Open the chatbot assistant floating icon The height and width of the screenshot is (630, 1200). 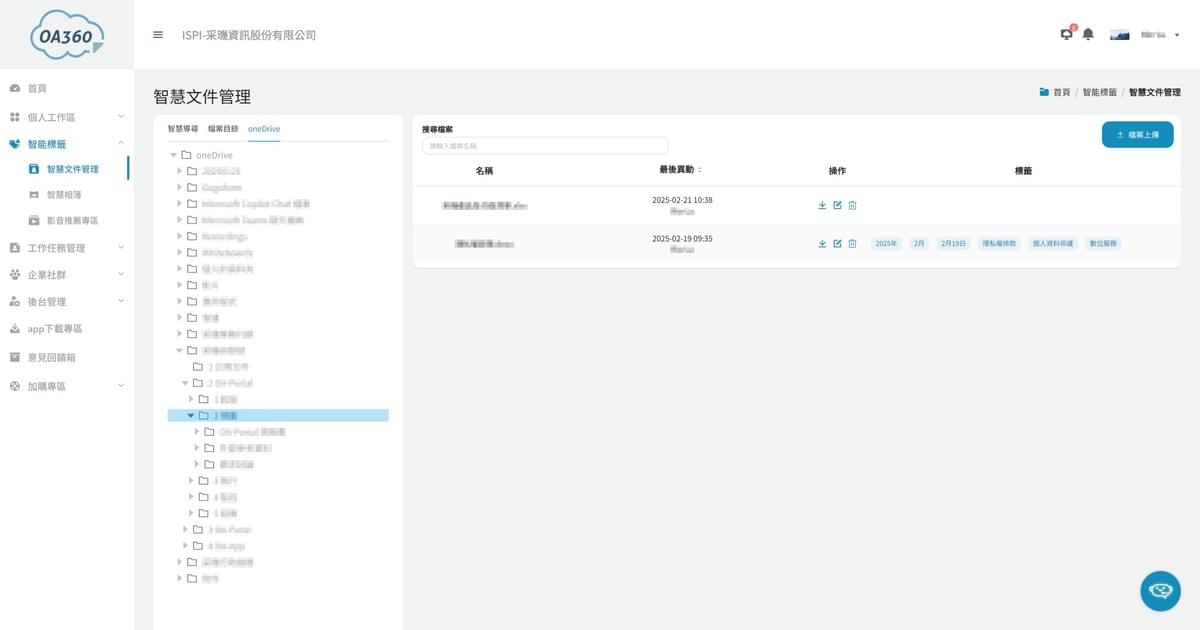pyautogui.click(x=1160, y=591)
